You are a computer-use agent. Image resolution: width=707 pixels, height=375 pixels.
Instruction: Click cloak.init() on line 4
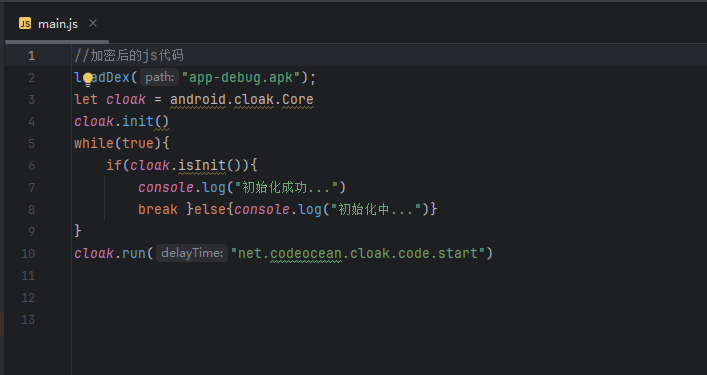tap(122, 121)
